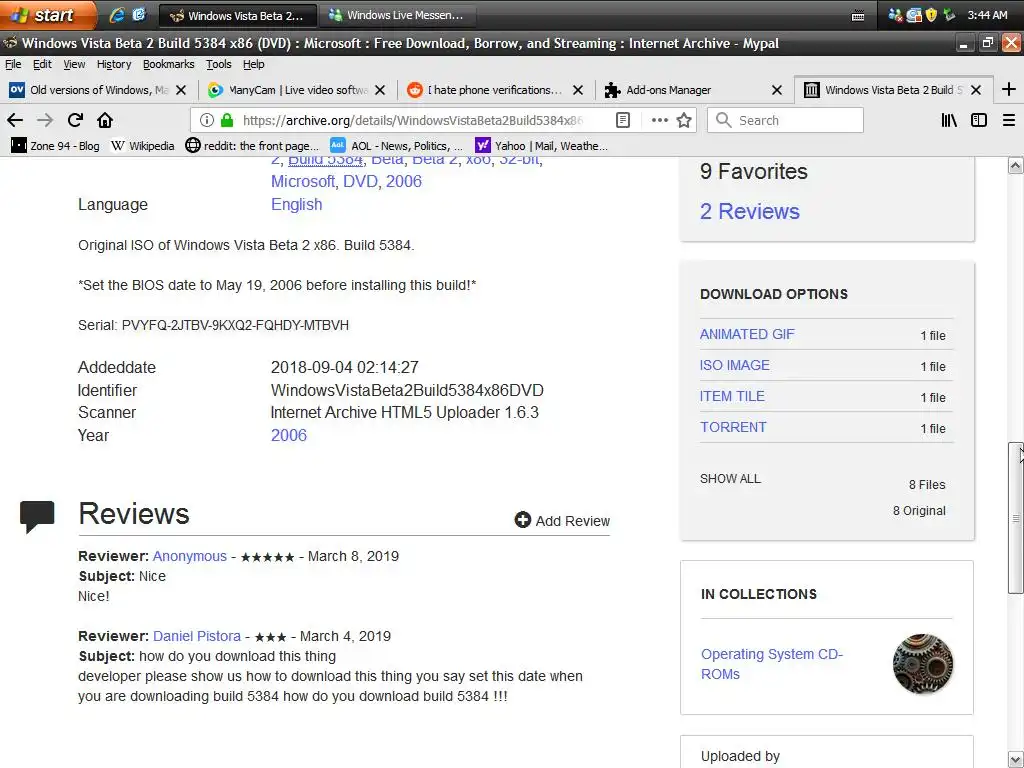Download the ANIMATED GIF option
The width and height of the screenshot is (1024, 768).
747,334
